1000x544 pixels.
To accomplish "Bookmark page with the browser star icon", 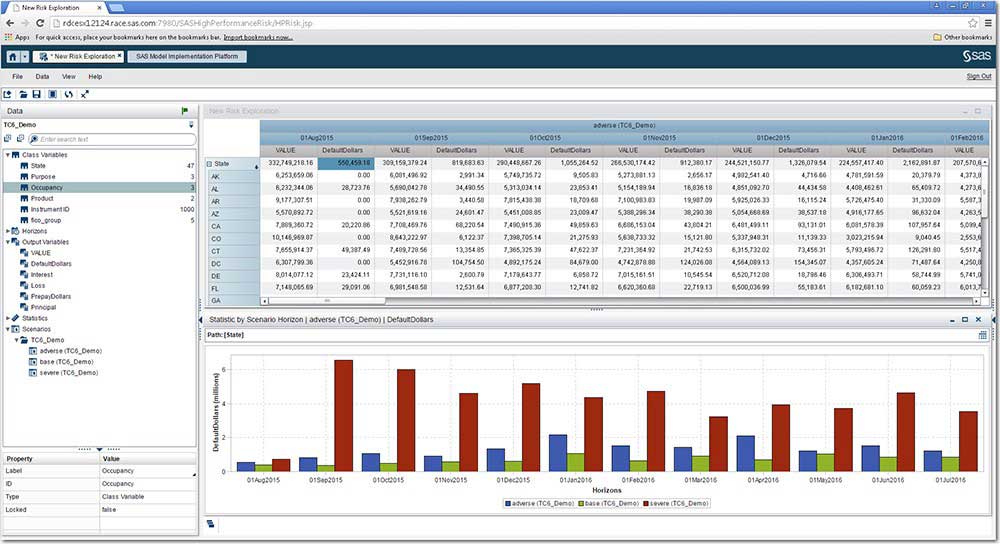I will (973, 23).
